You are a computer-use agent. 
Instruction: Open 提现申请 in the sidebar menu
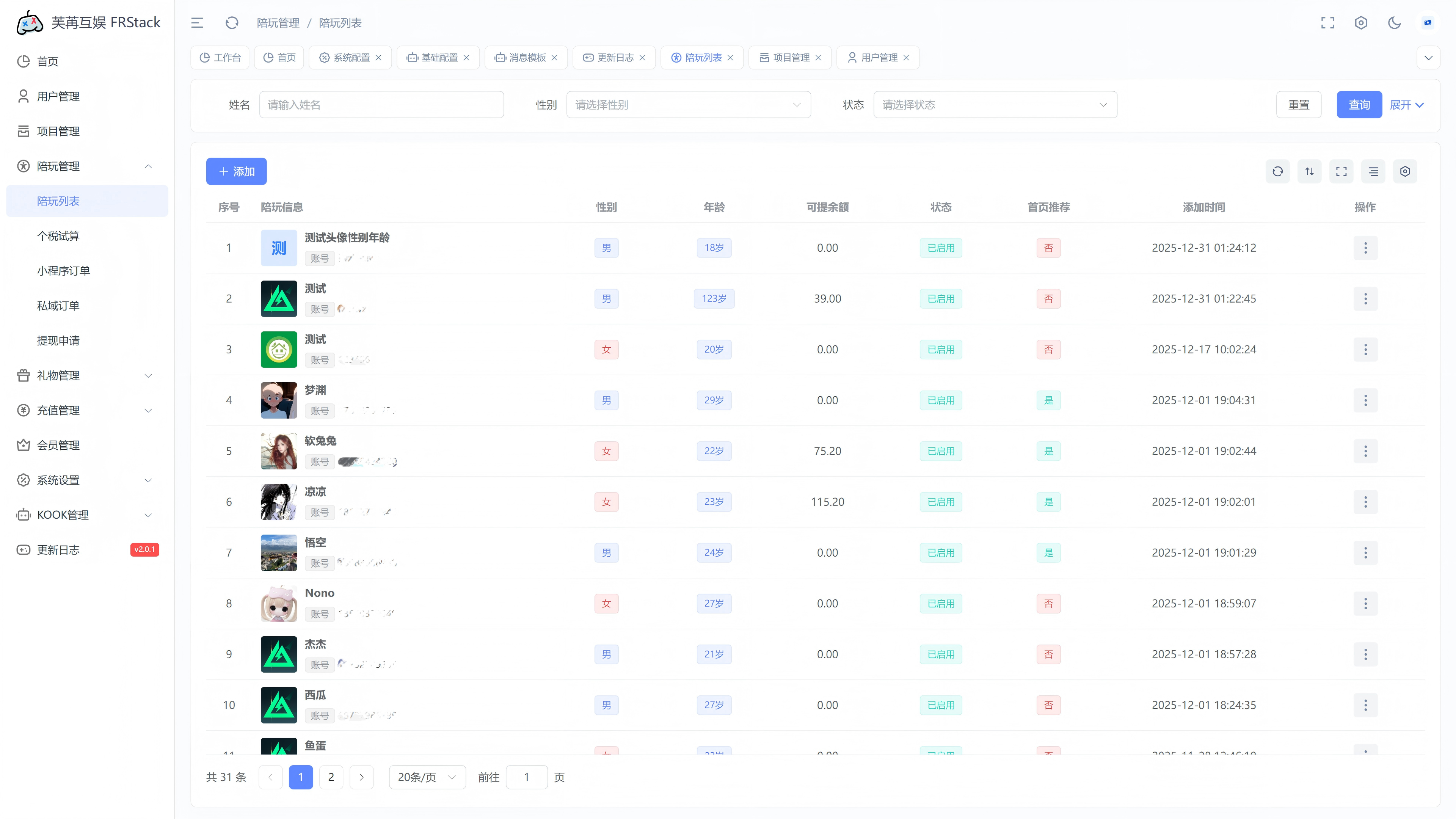(x=58, y=340)
